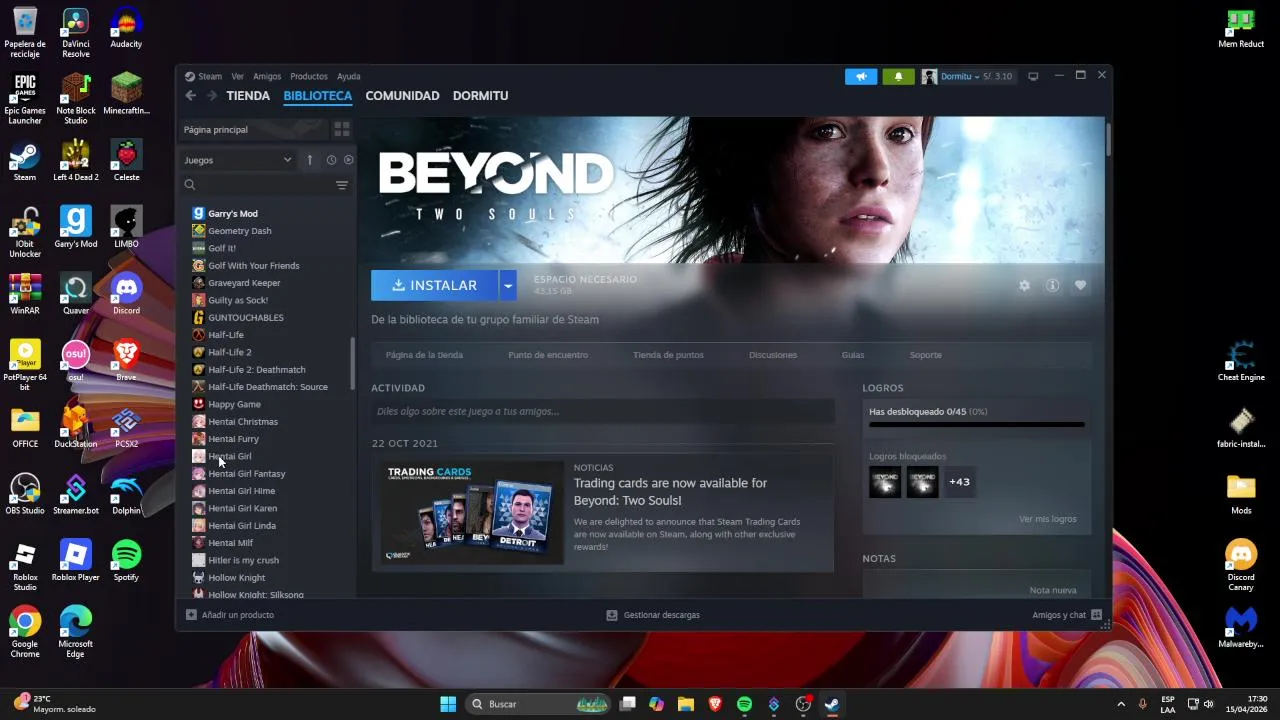1280x720 pixels.
Task: Click the activity status input box
Action: point(602,411)
